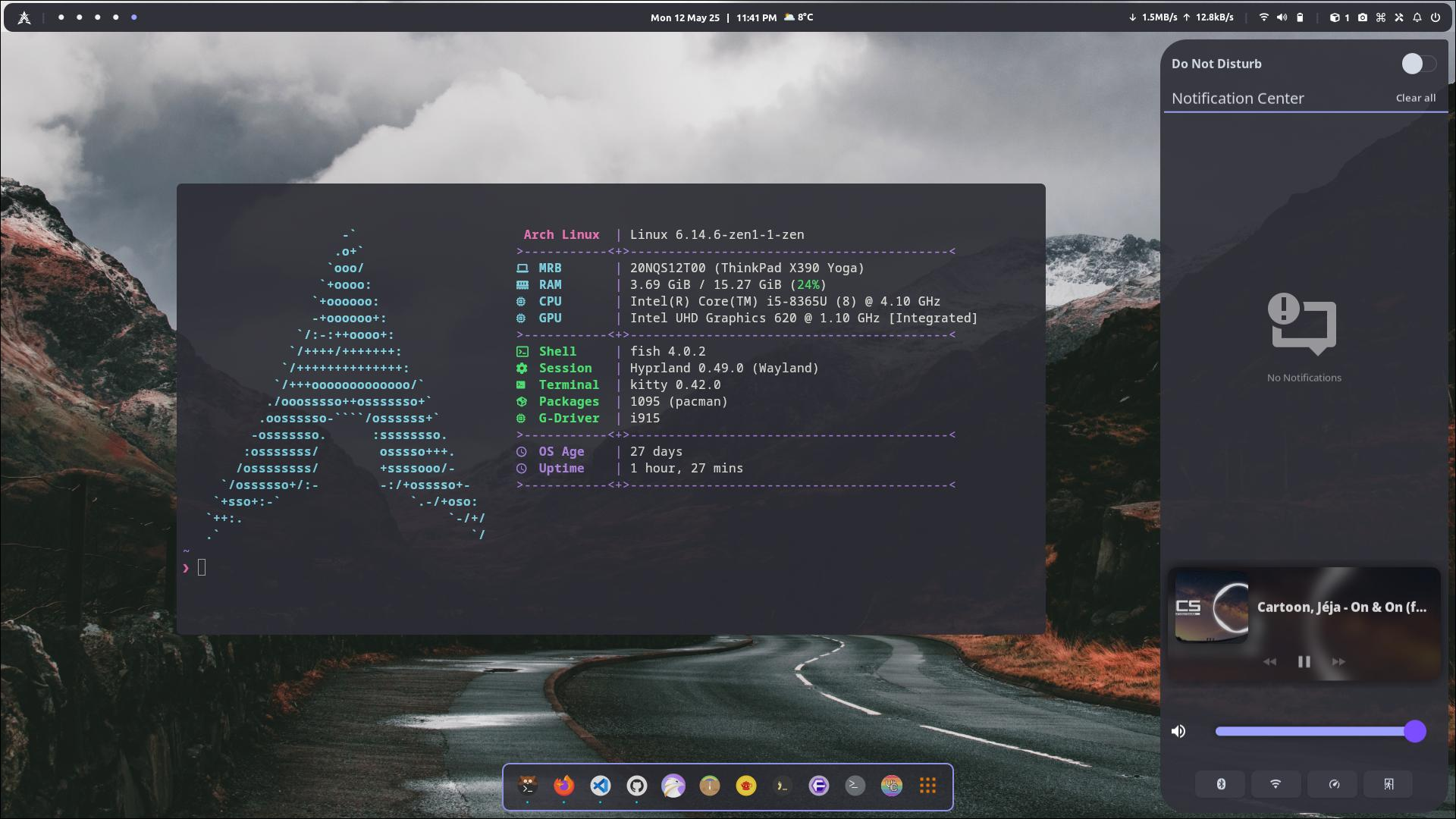Open the rainbow UC icon in dock

pyautogui.click(x=892, y=786)
